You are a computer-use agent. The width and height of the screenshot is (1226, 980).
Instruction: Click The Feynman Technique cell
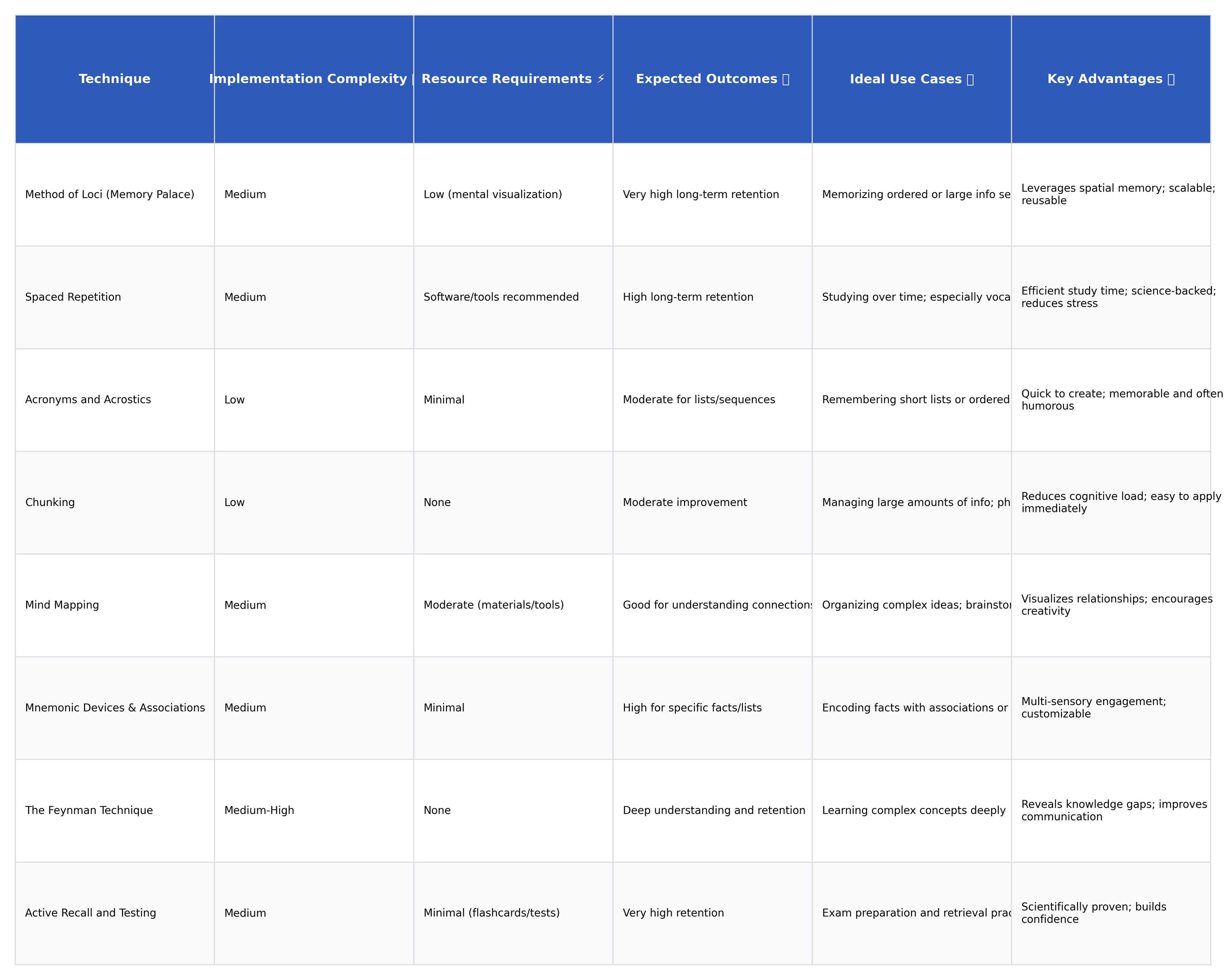89,810
